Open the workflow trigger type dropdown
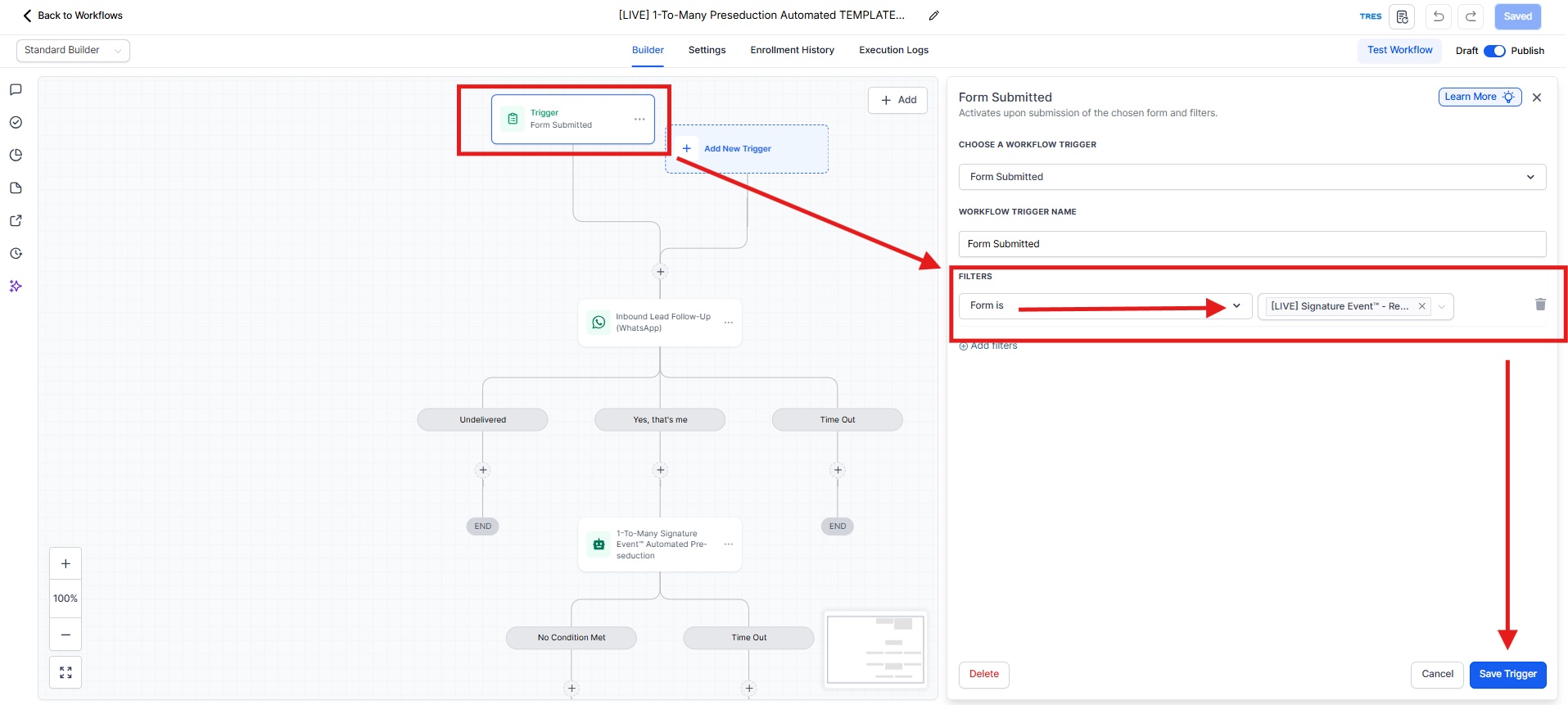 pos(1251,177)
